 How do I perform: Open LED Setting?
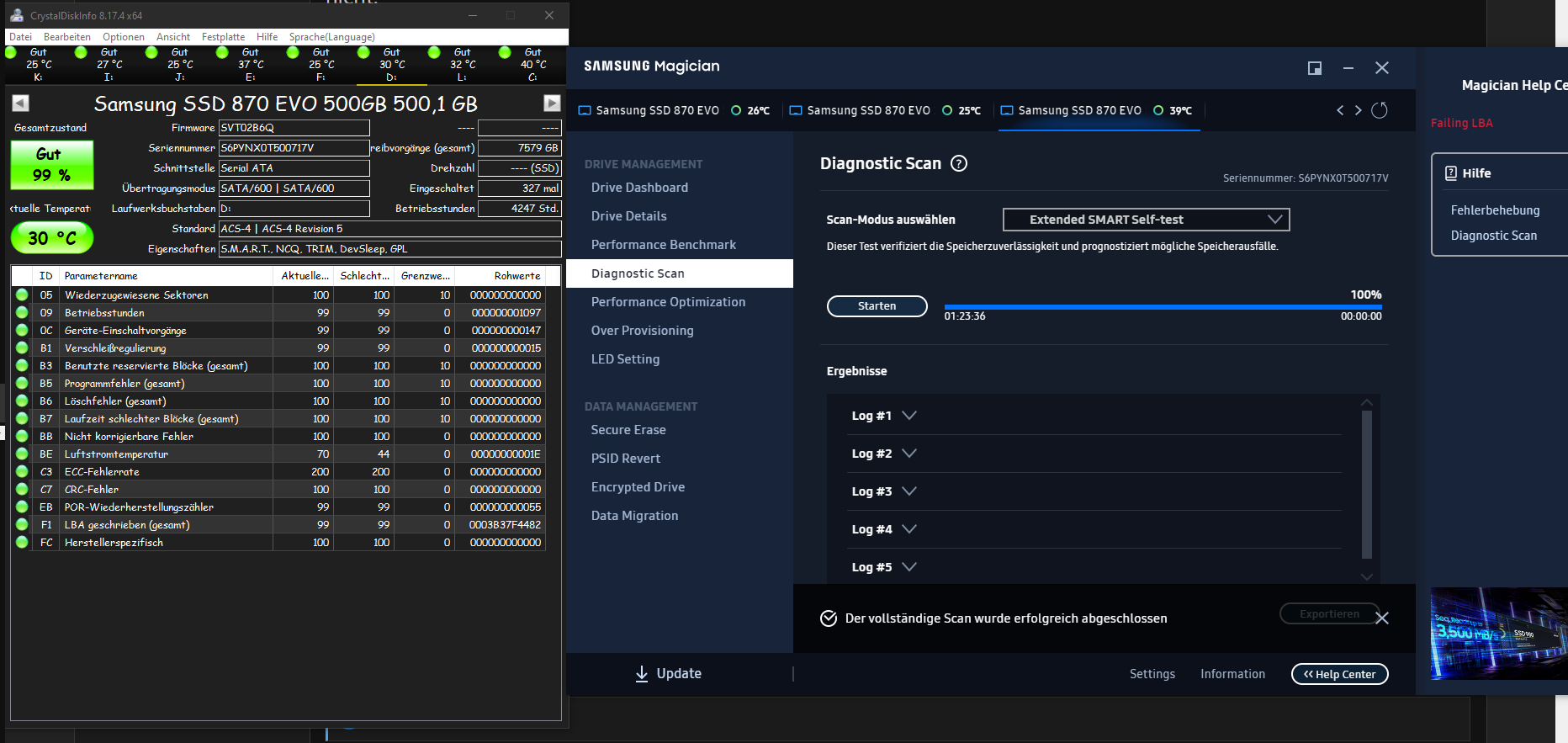point(625,359)
